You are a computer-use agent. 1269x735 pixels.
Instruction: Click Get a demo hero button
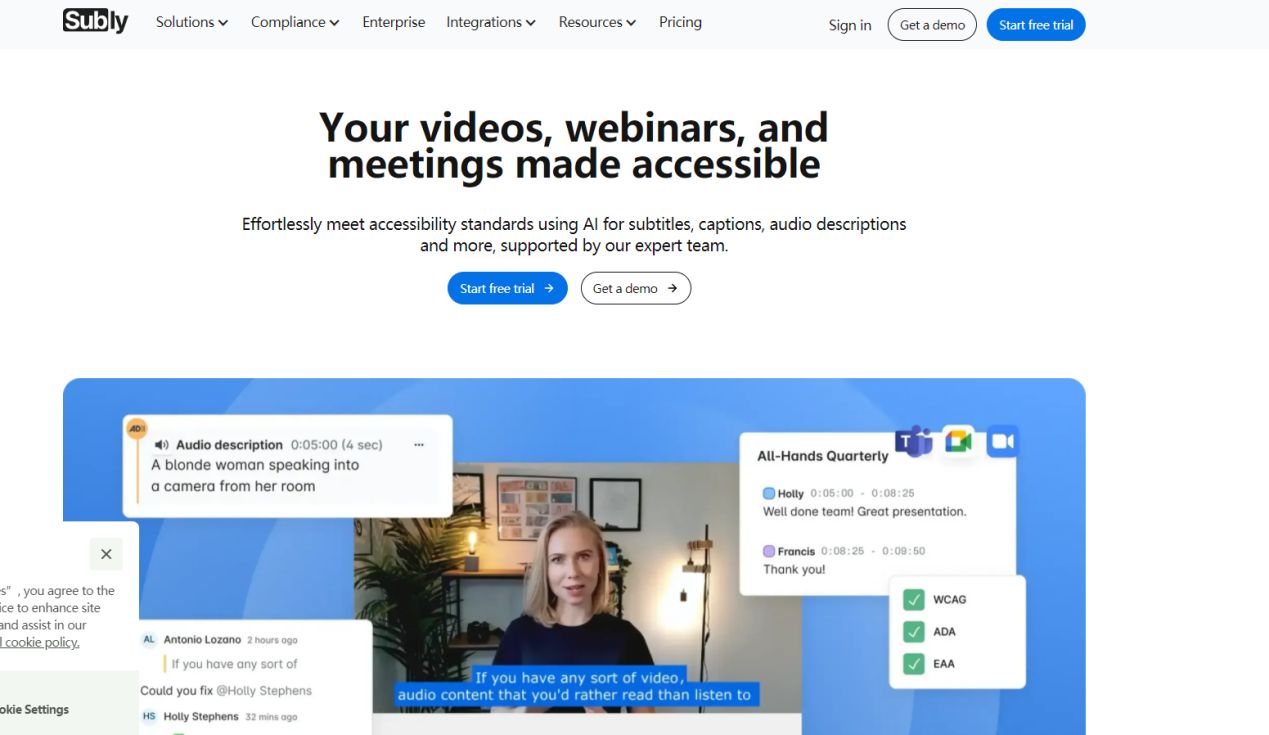click(x=636, y=288)
